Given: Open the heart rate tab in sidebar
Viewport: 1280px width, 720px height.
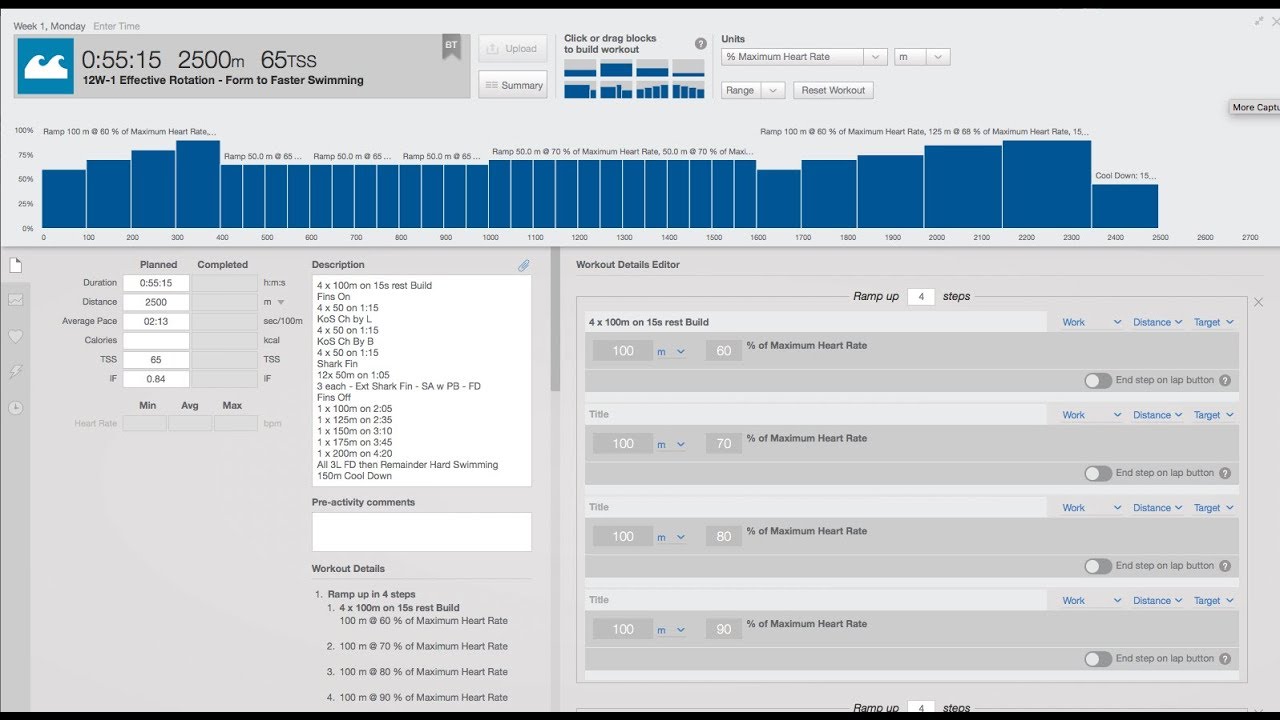Looking at the screenshot, I should click(x=15, y=336).
